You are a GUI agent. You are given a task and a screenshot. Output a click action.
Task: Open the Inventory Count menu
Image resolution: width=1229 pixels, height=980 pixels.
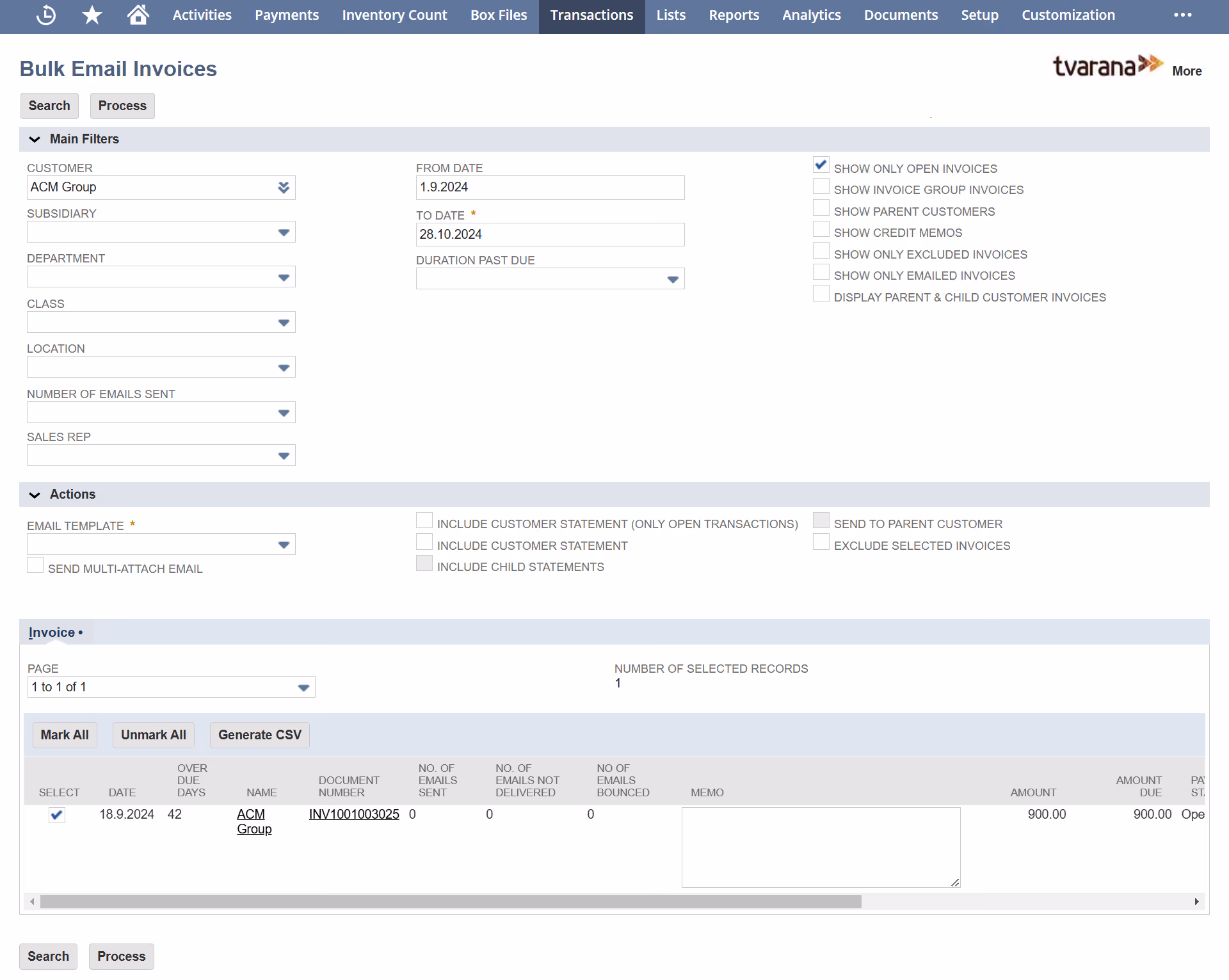click(394, 15)
